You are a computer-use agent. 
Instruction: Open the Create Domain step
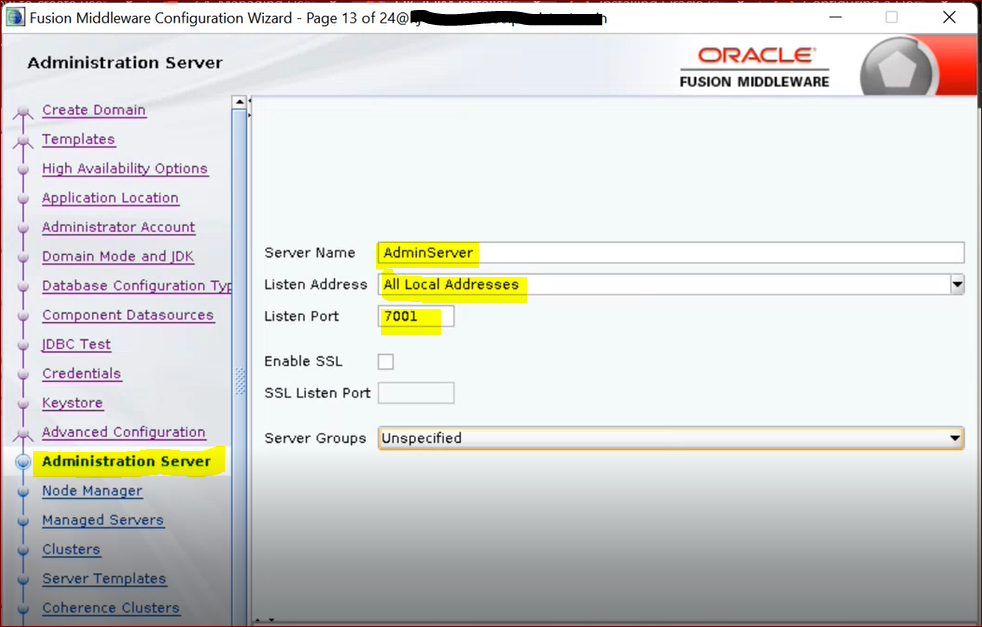tap(94, 110)
